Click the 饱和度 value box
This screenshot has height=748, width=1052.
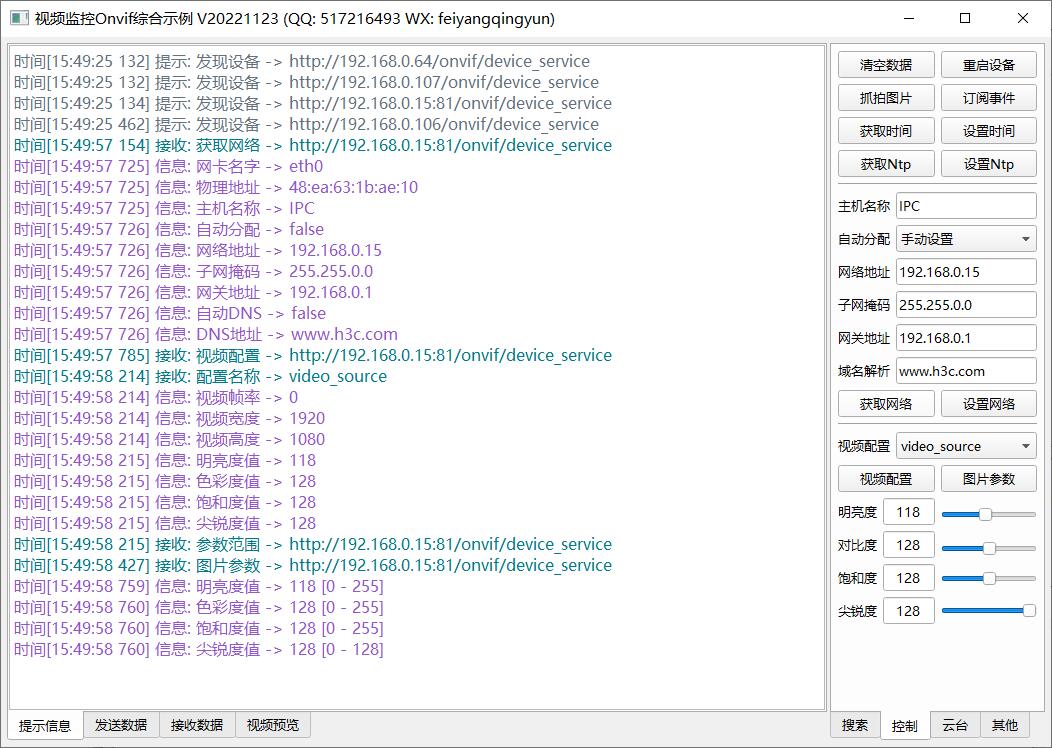coord(908,578)
